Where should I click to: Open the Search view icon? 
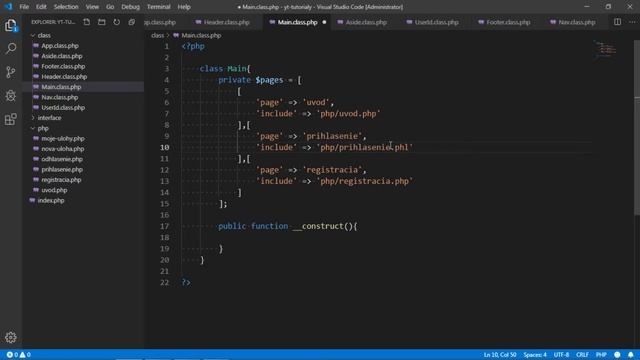pos(11,49)
